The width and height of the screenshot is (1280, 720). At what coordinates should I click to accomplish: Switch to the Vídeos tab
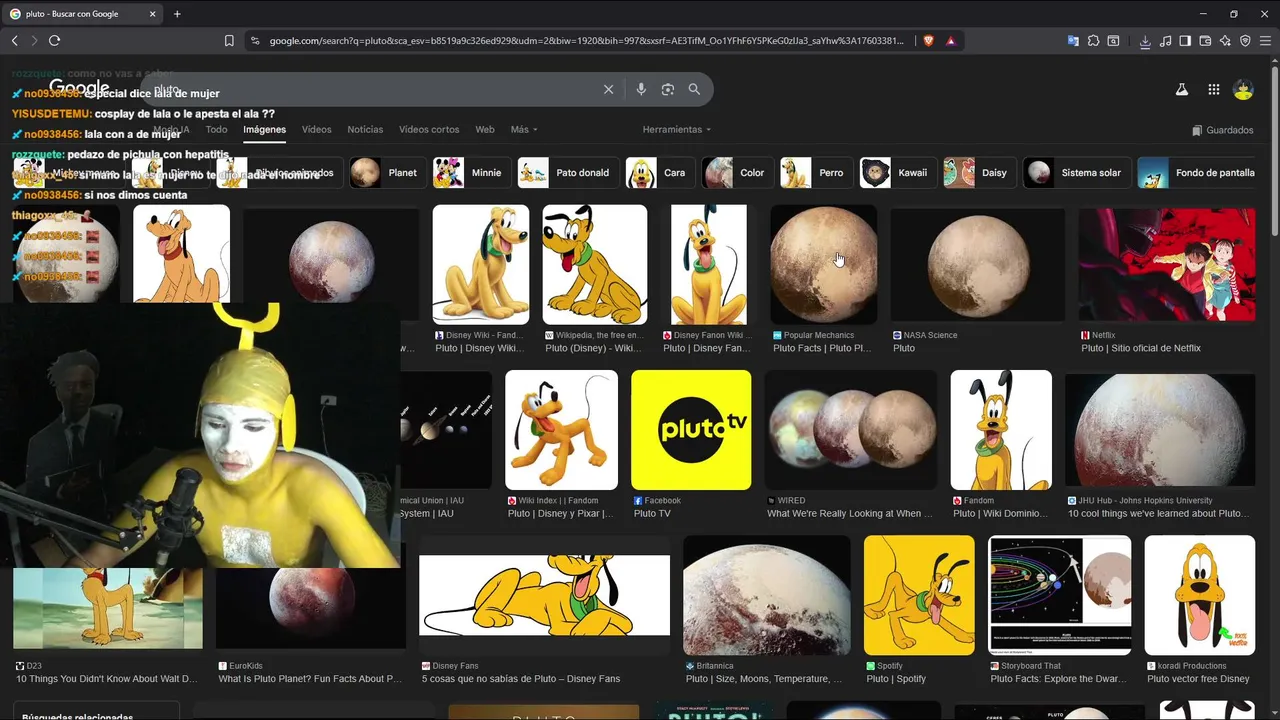(x=317, y=129)
